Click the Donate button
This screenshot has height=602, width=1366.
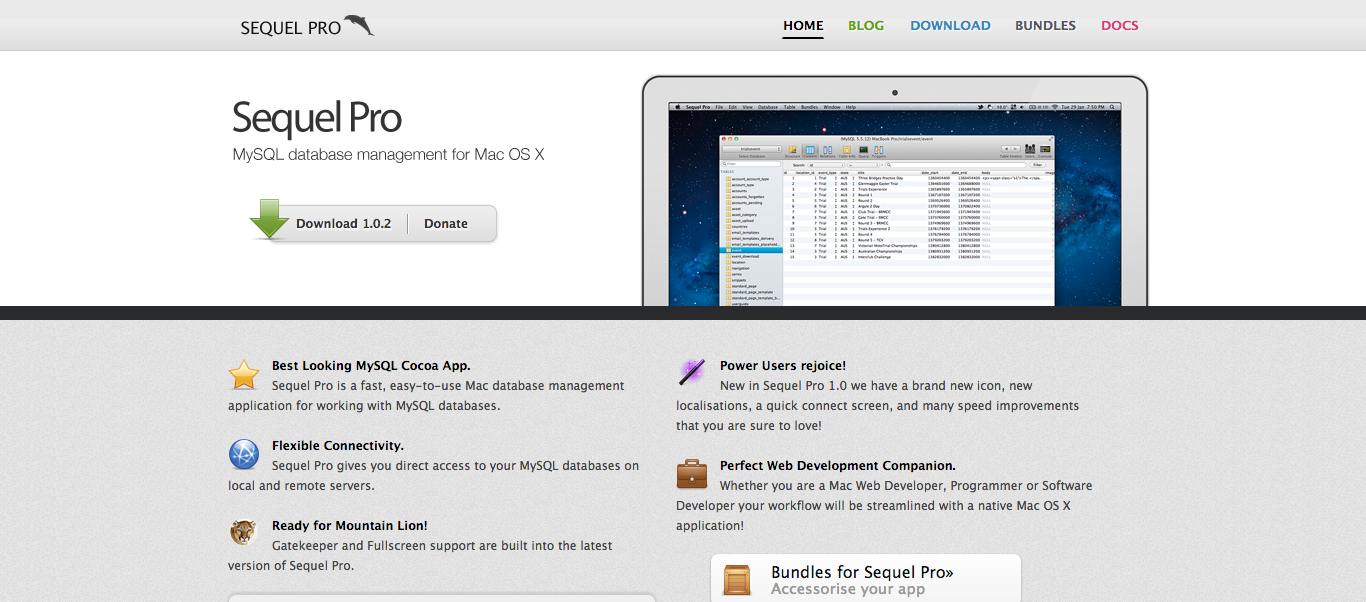[x=446, y=224]
